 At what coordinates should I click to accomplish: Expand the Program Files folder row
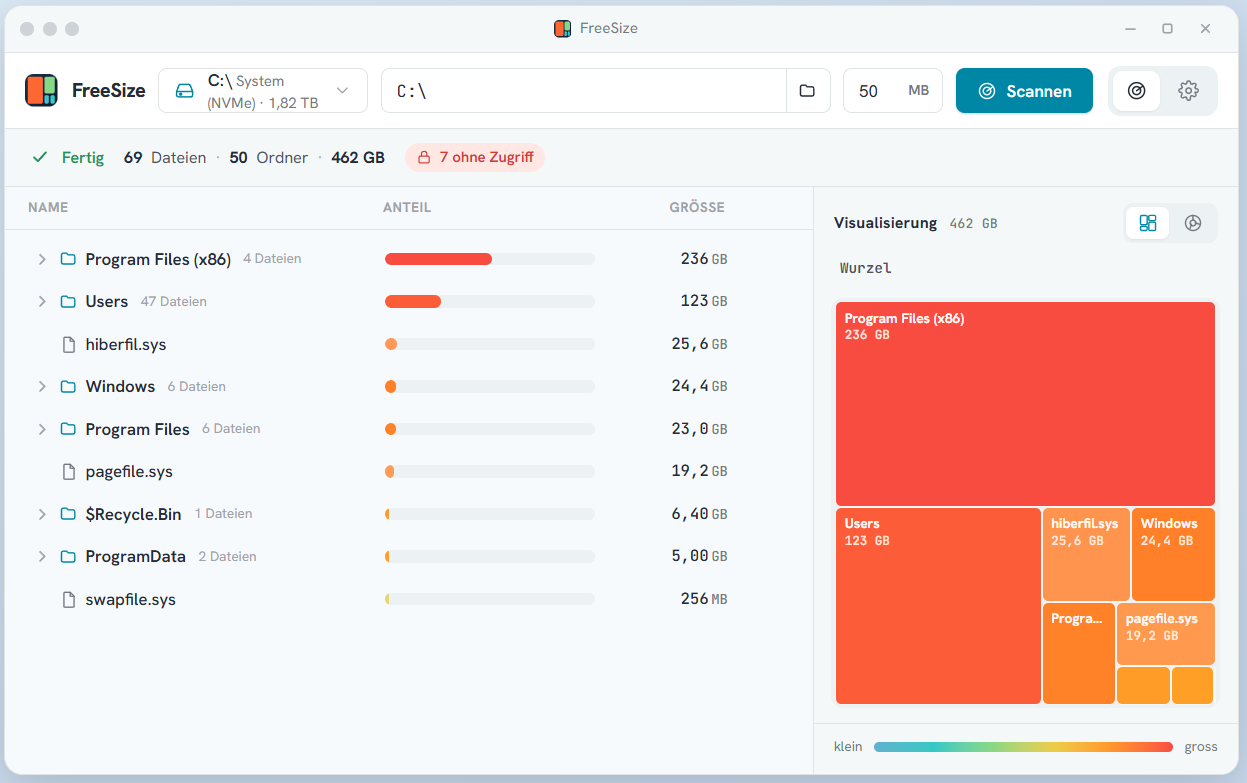pos(42,429)
